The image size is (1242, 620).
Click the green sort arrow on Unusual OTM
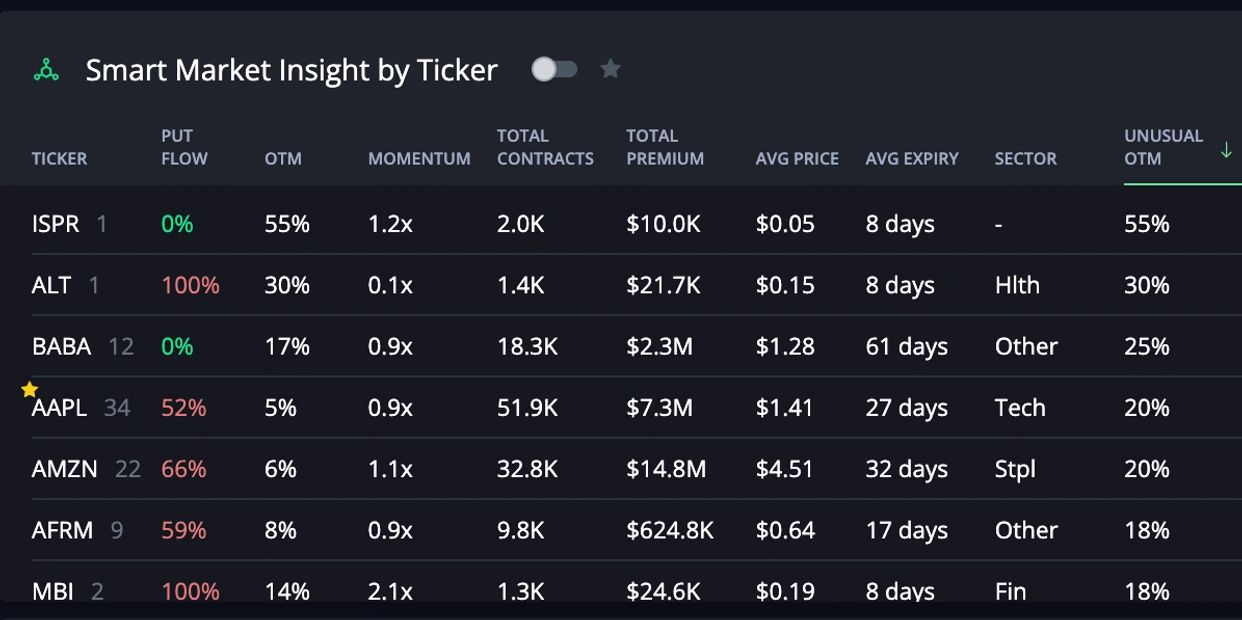point(1226,149)
